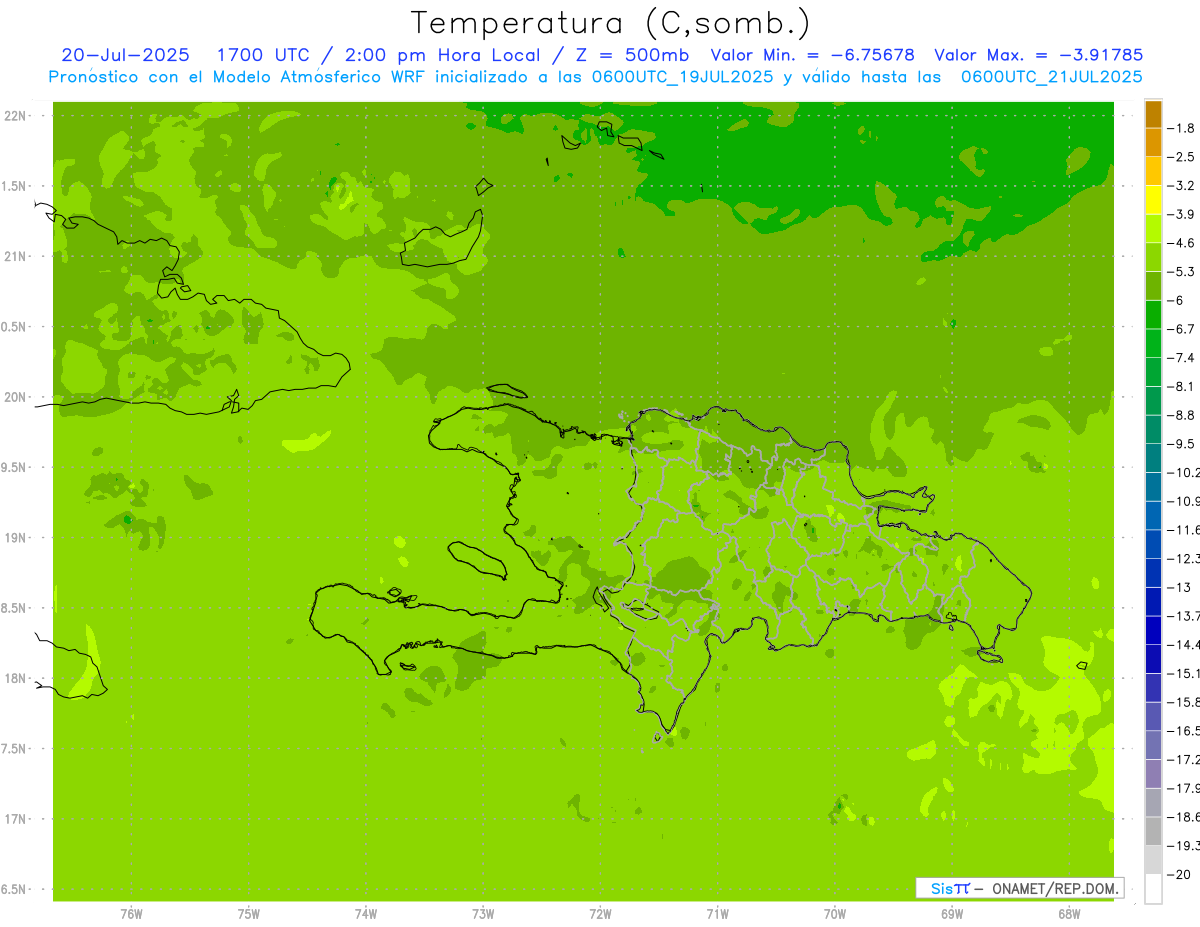Click the '73W' longitude axis label
This screenshot has width=1200, height=927.
tap(483, 914)
